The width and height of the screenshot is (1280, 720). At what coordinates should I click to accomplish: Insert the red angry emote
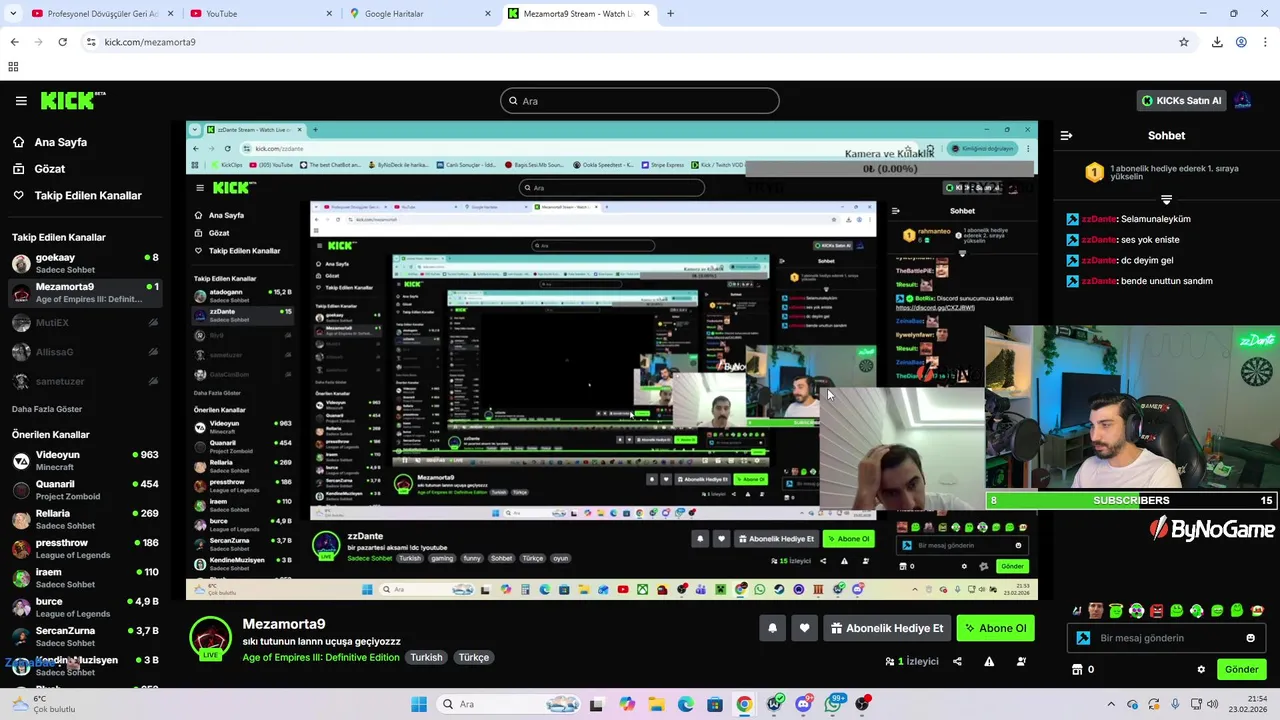(1157, 610)
